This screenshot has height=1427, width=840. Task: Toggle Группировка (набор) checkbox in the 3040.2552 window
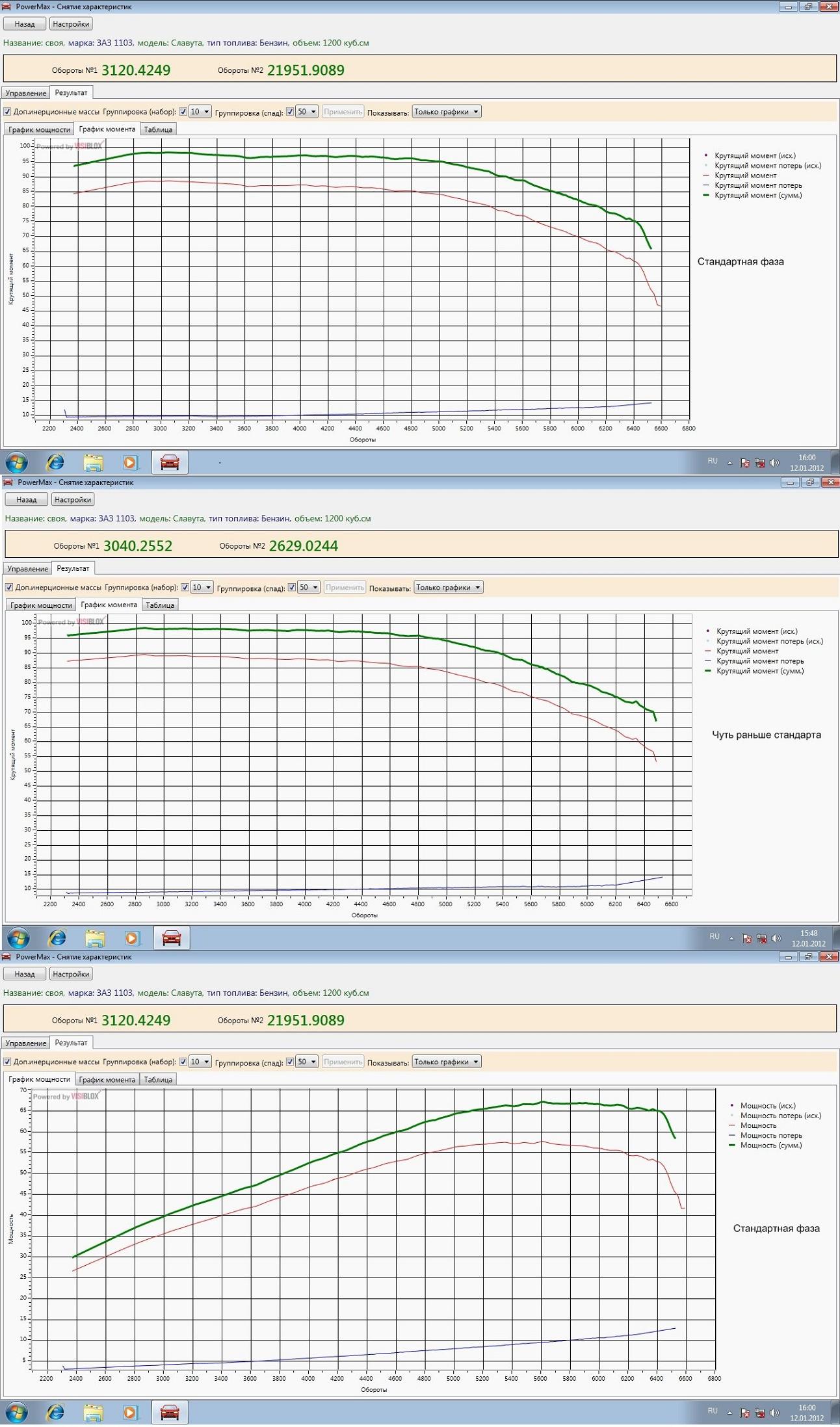point(185,587)
